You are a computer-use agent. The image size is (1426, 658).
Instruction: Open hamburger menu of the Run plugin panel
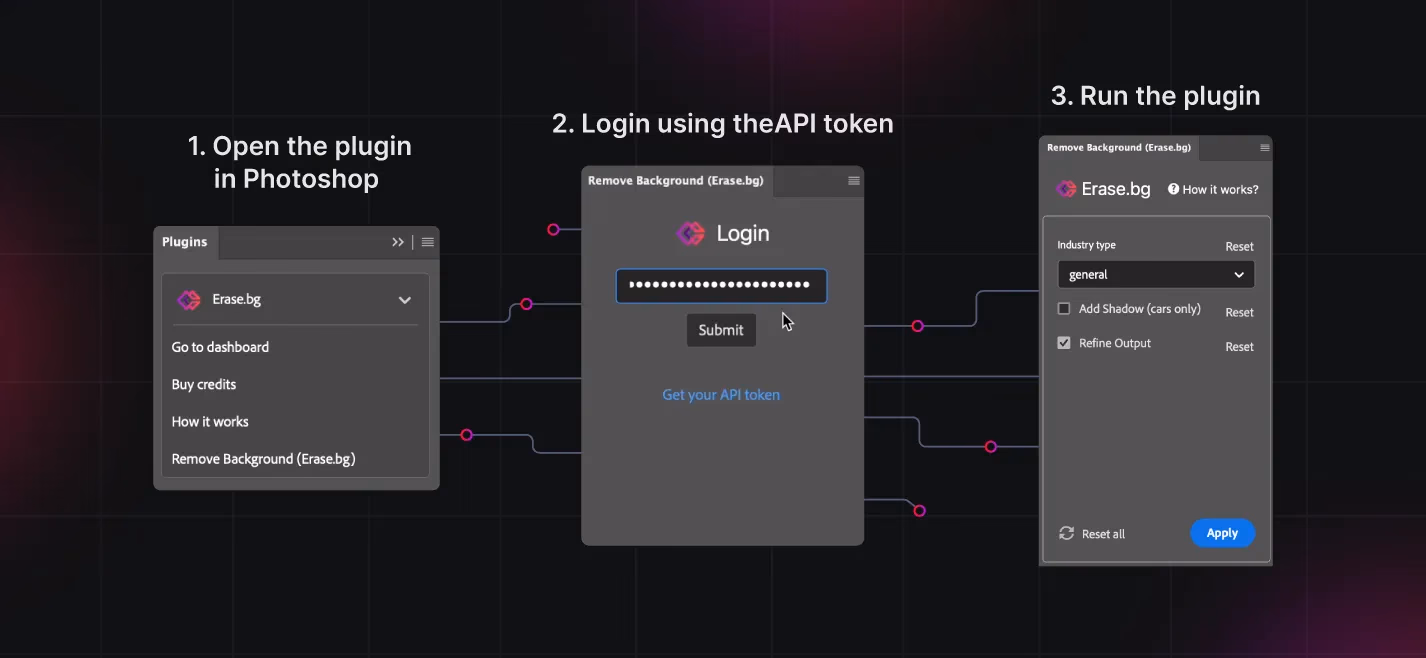pos(1265,148)
